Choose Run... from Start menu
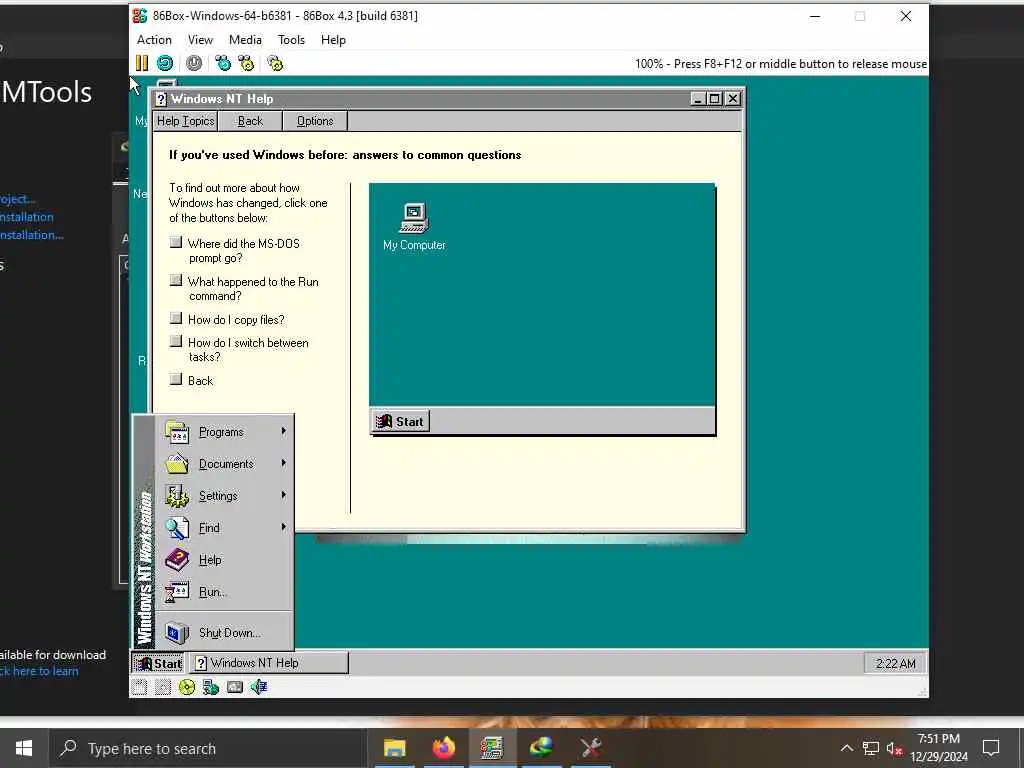This screenshot has height=768, width=1024. click(x=224, y=592)
